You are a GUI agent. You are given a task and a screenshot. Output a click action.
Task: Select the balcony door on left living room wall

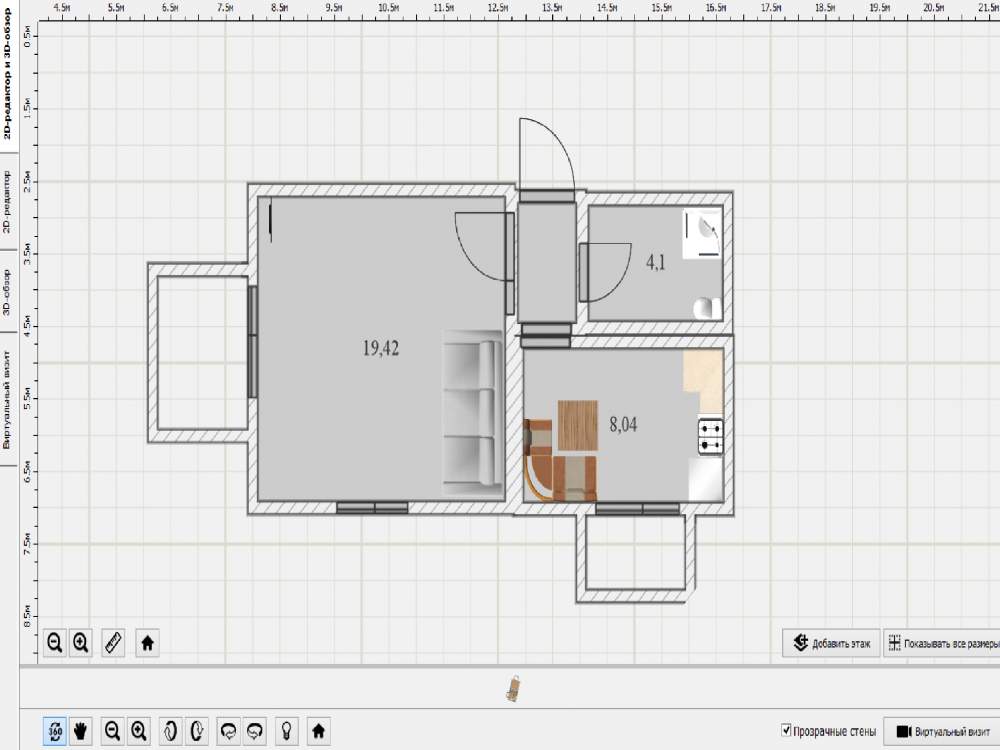point(253,341)
